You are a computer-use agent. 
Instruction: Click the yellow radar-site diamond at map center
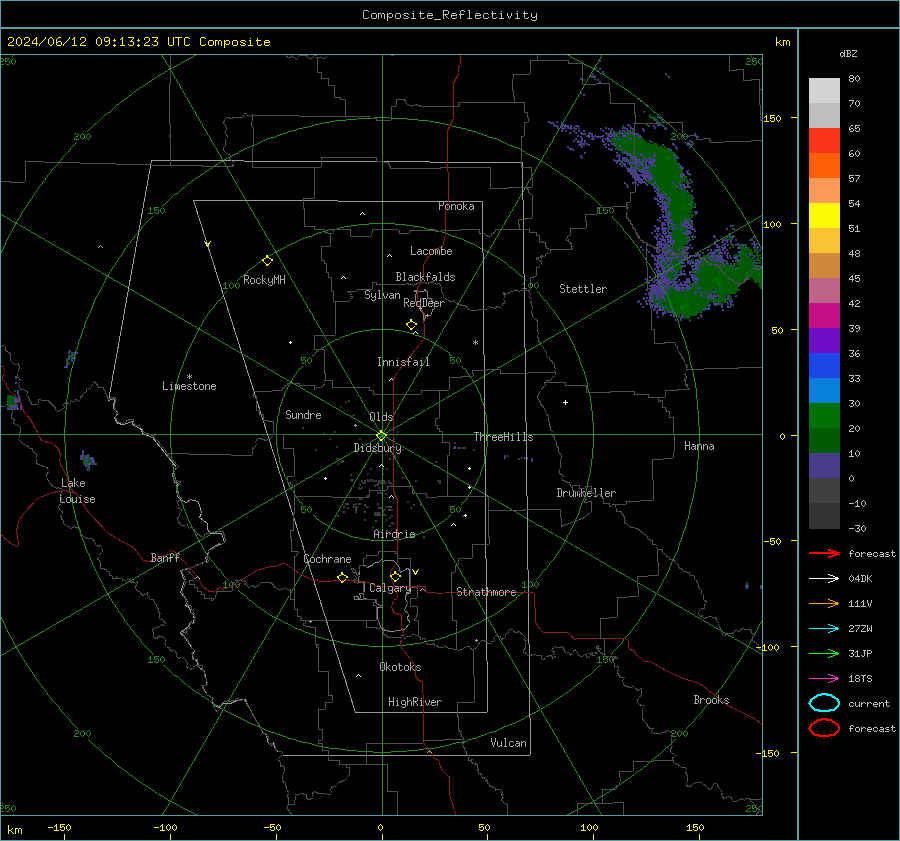point(382,436)
